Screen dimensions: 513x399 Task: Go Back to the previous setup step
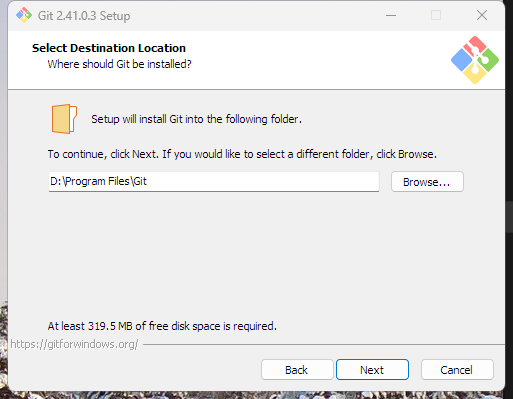[x=297, y=370]
